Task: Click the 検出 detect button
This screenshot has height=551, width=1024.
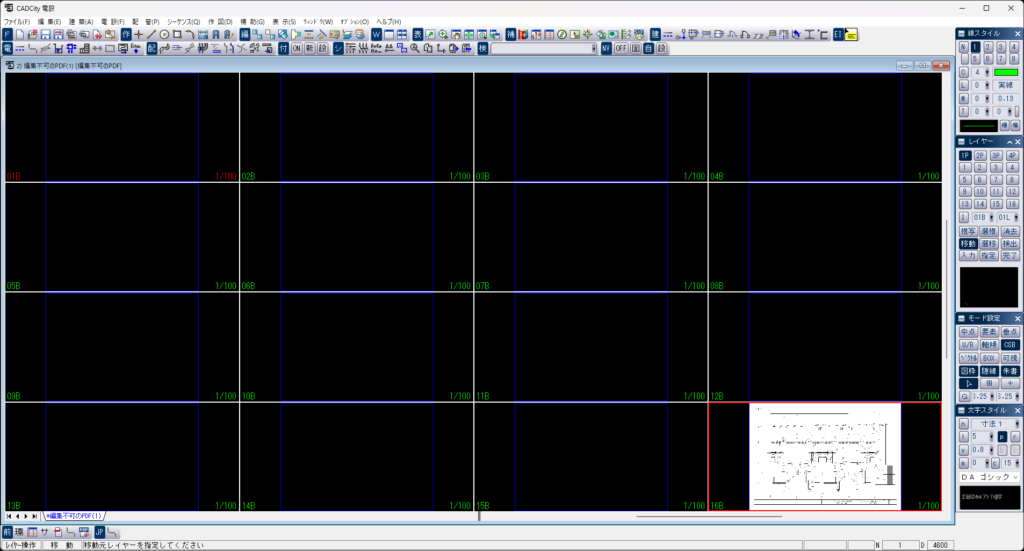Action: pos(1010,244)
